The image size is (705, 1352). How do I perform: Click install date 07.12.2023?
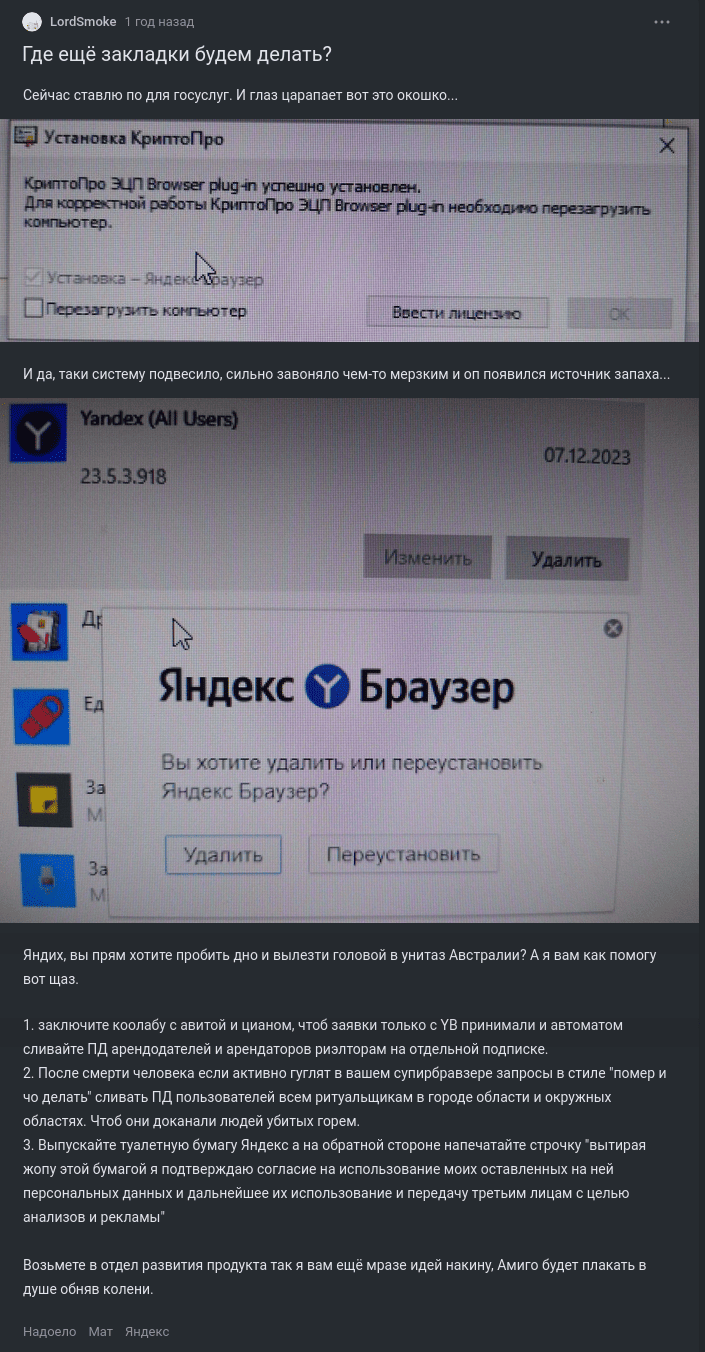pos(587,456)
